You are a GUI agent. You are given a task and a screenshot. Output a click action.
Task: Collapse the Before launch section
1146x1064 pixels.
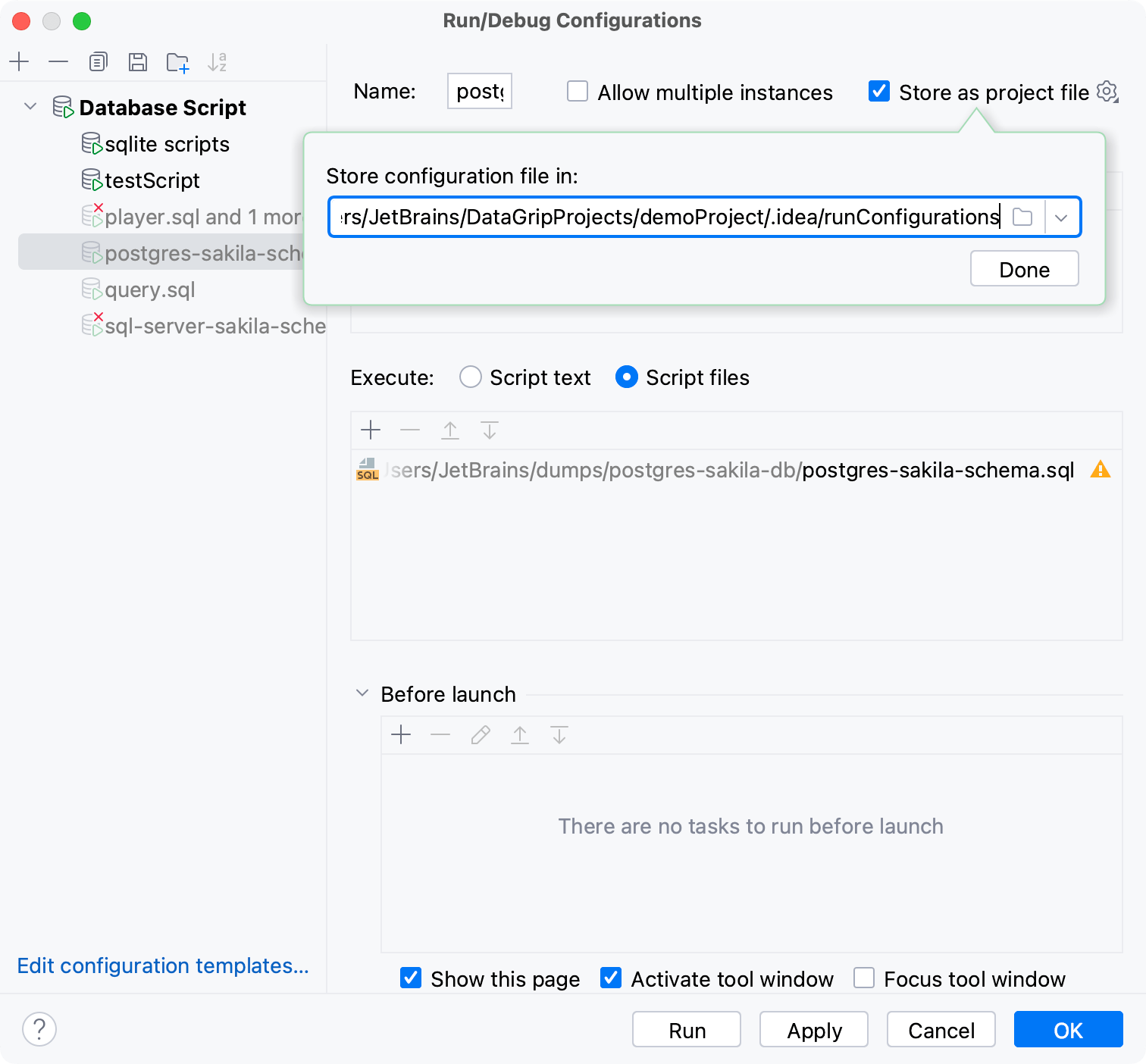coord(362,693)
